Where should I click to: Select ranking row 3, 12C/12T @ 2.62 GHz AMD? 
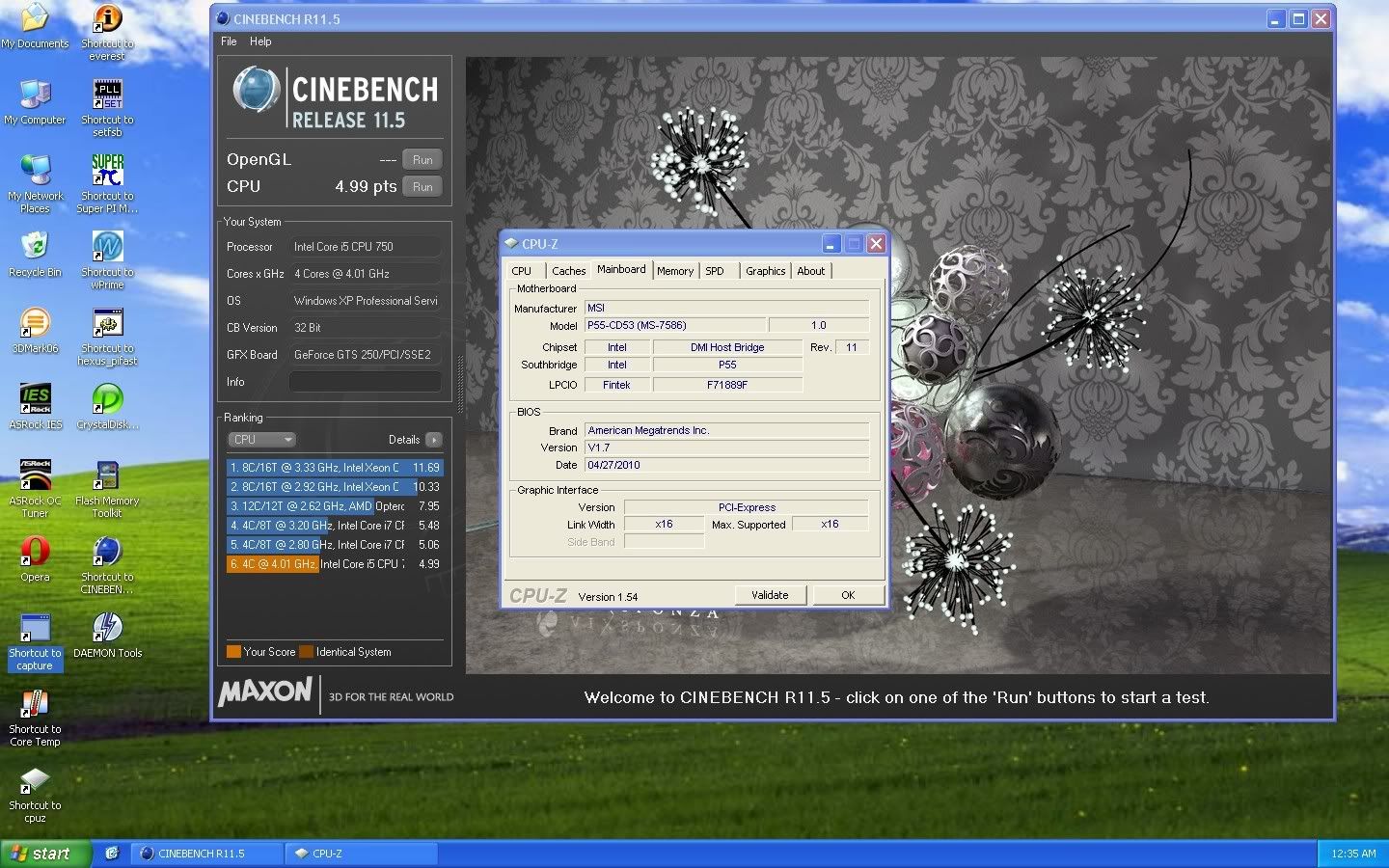tap(334, 506)
